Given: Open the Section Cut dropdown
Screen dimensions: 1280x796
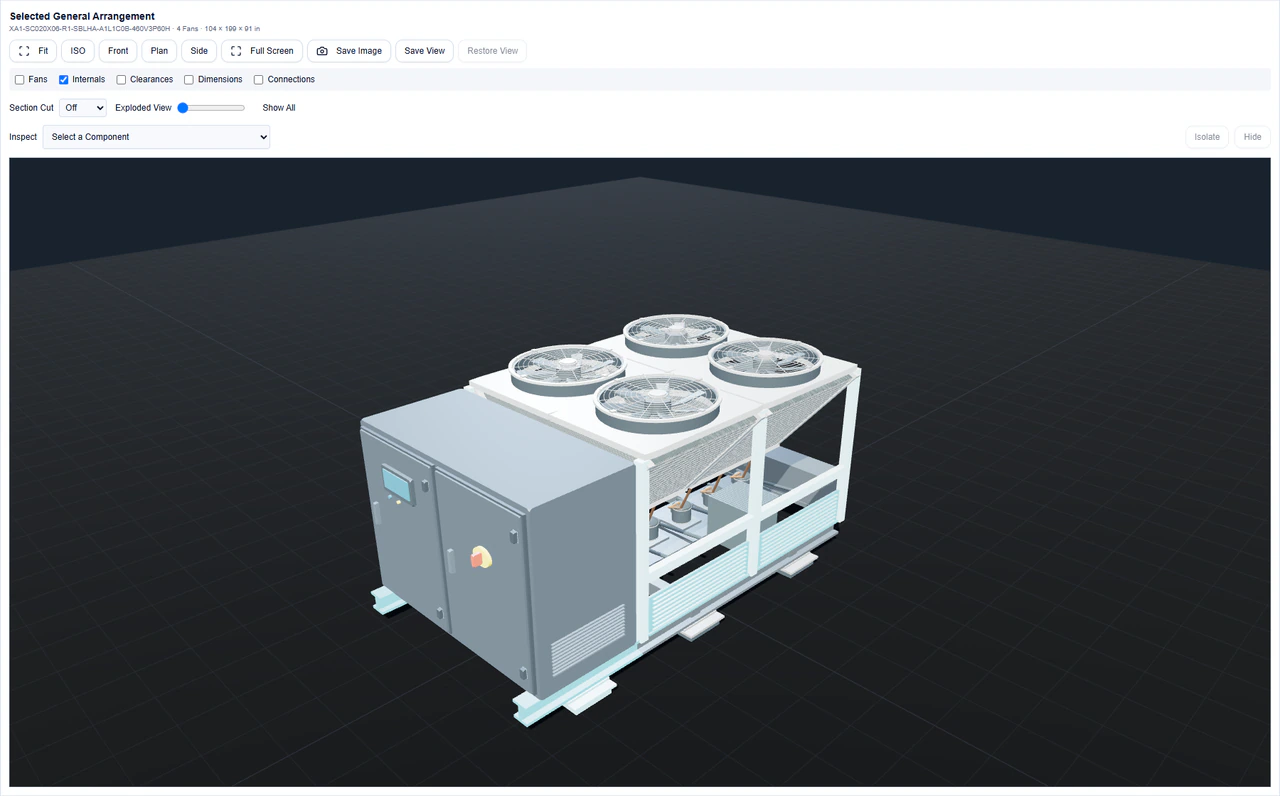Looking at the screenshot, I should coord(83,108).
